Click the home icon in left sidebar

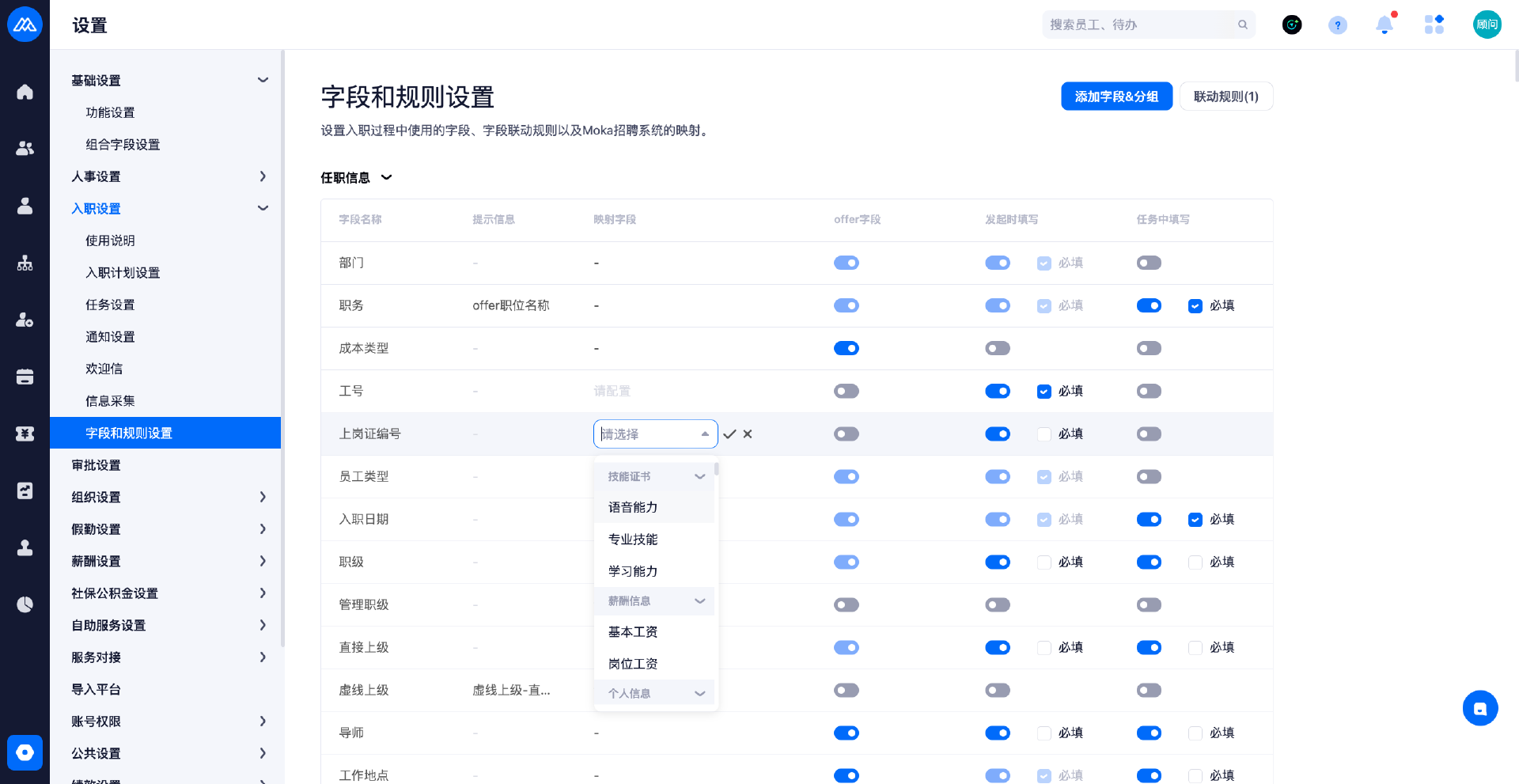[x=25, y=92]
